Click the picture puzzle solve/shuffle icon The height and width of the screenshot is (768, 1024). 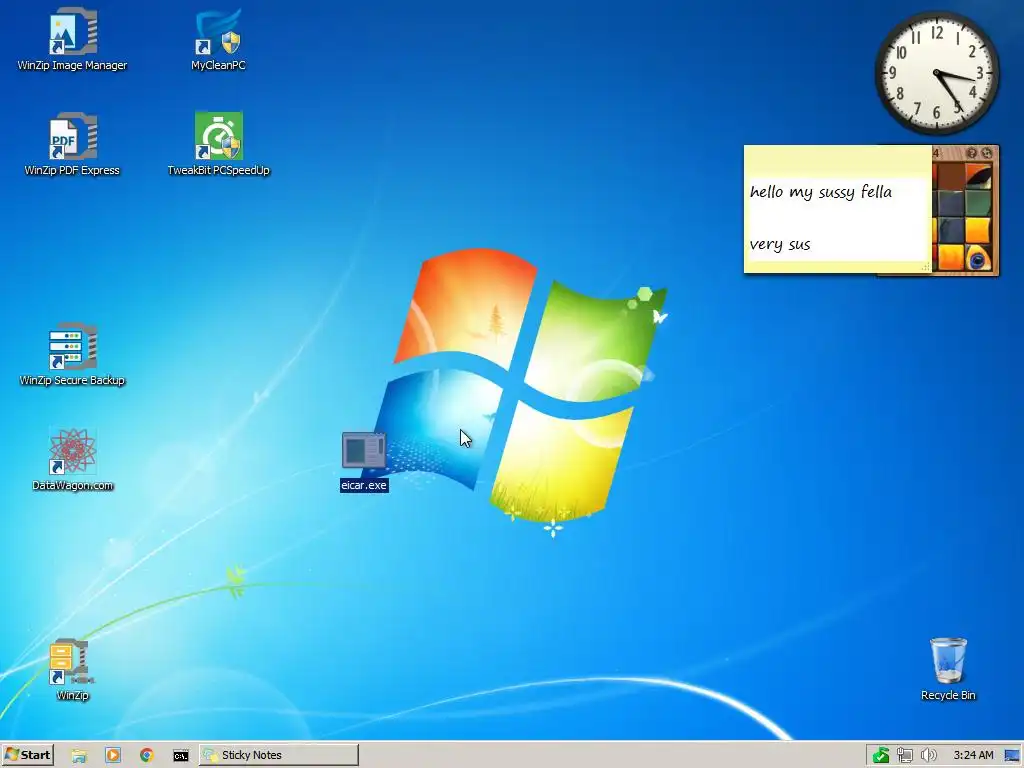pos(987,153)
